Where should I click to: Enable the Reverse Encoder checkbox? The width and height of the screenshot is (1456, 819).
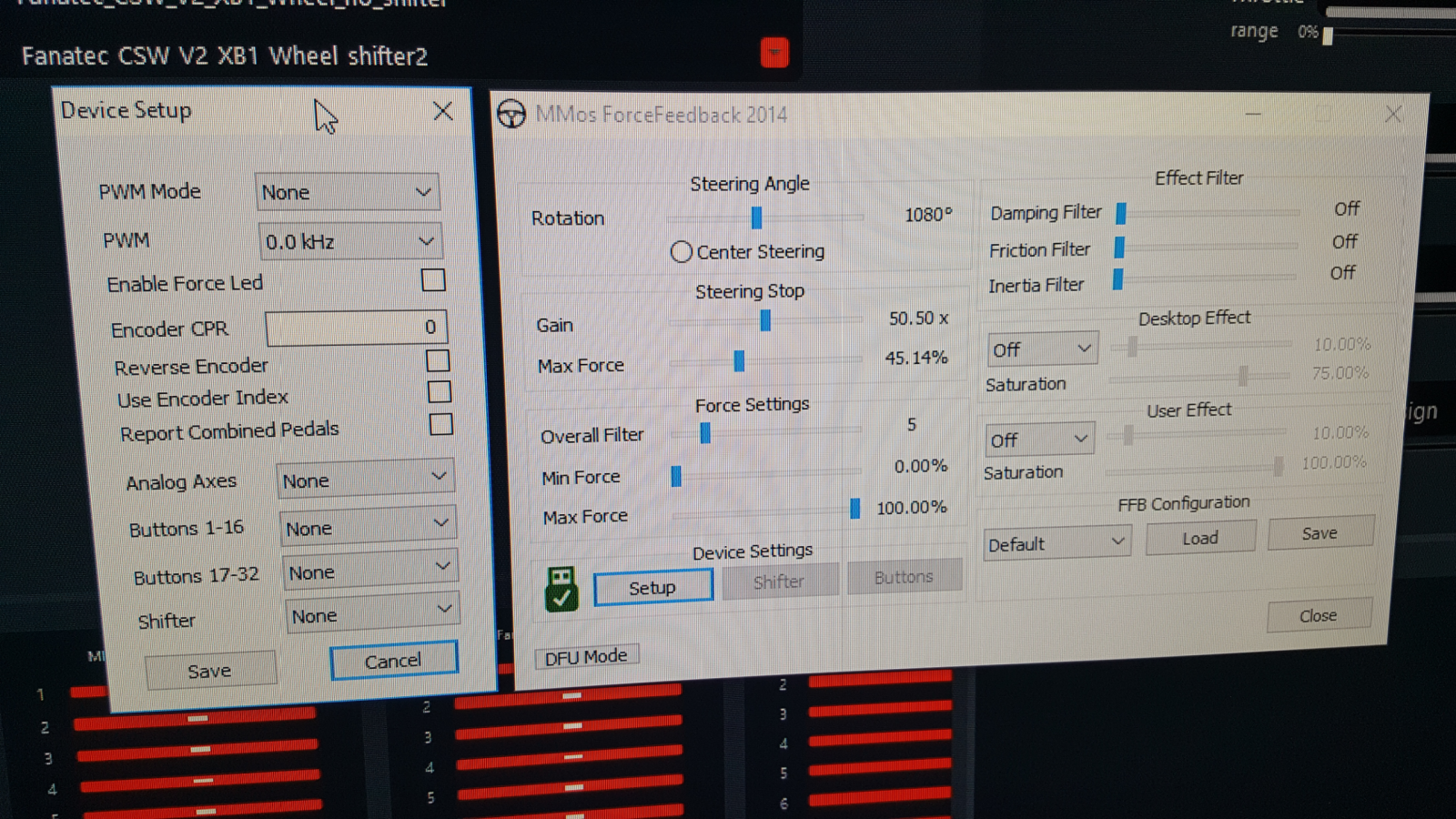(438, 360)
